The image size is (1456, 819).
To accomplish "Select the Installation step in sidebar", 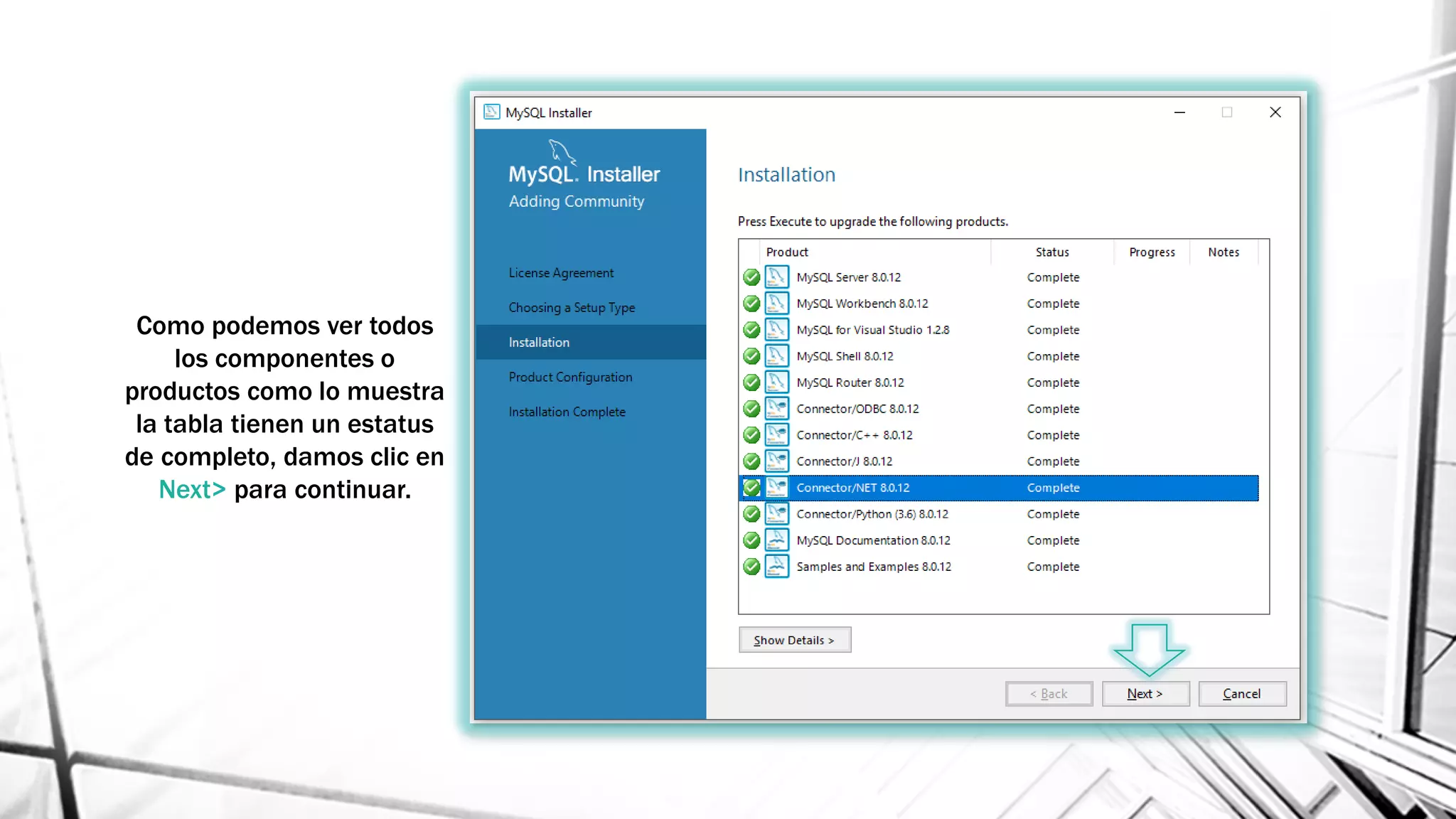I will [x=590, y=342].
